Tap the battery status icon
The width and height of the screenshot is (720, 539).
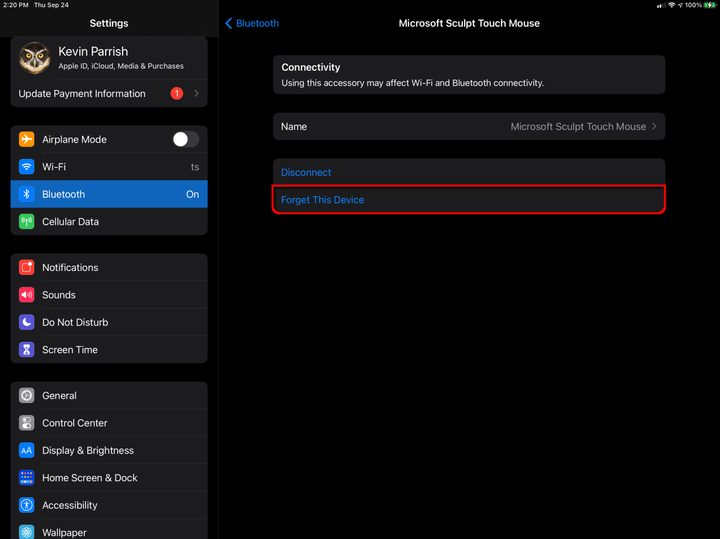click(710, 5)
